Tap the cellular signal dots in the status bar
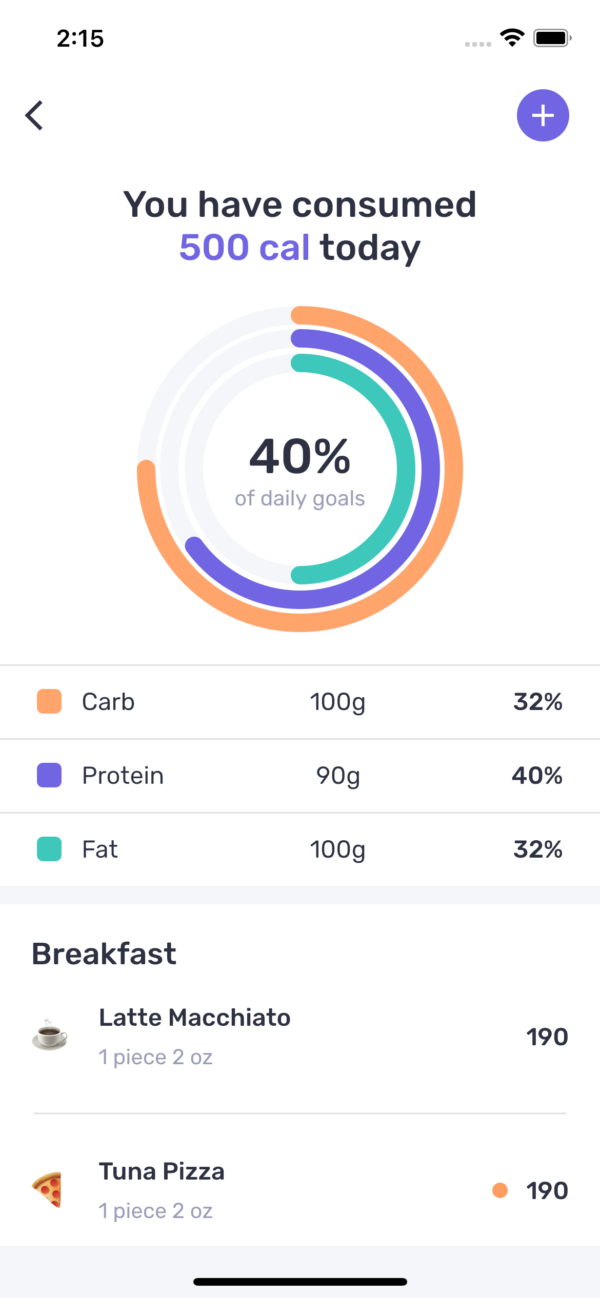This screenshot has width=600, height=1298. tap(477, 42)
